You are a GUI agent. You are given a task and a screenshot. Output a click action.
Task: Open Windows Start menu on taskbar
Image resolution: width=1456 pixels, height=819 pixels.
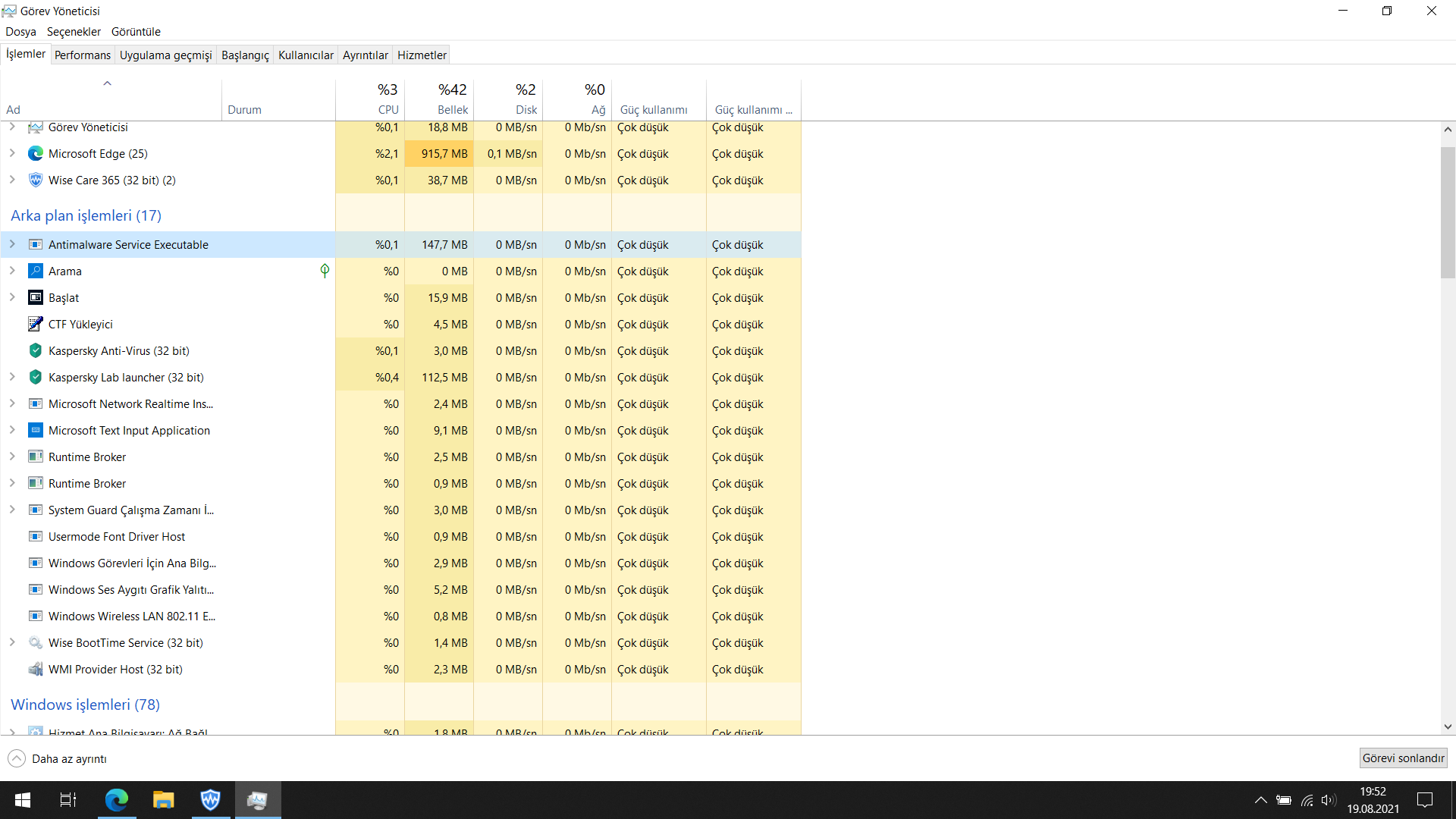click(x=23, y=800)
